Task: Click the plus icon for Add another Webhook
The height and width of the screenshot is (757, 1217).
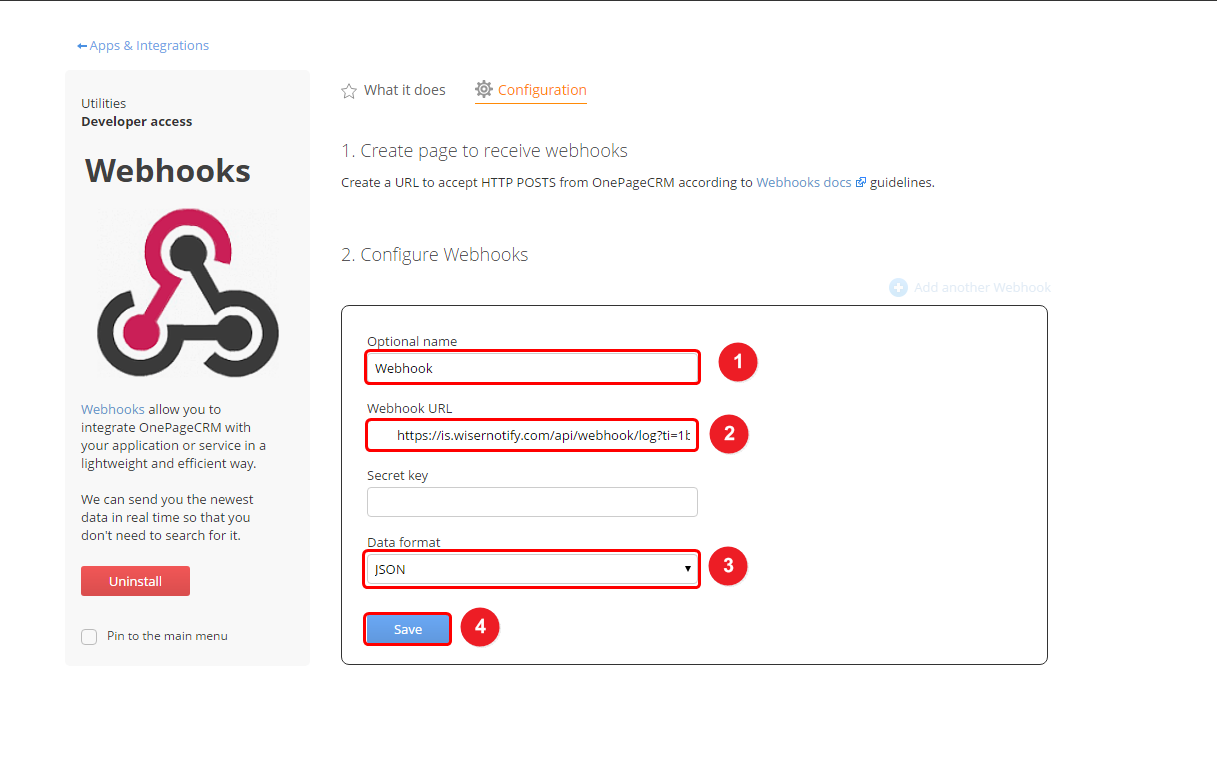Action: pyautogui.click(x=898, y=287)
